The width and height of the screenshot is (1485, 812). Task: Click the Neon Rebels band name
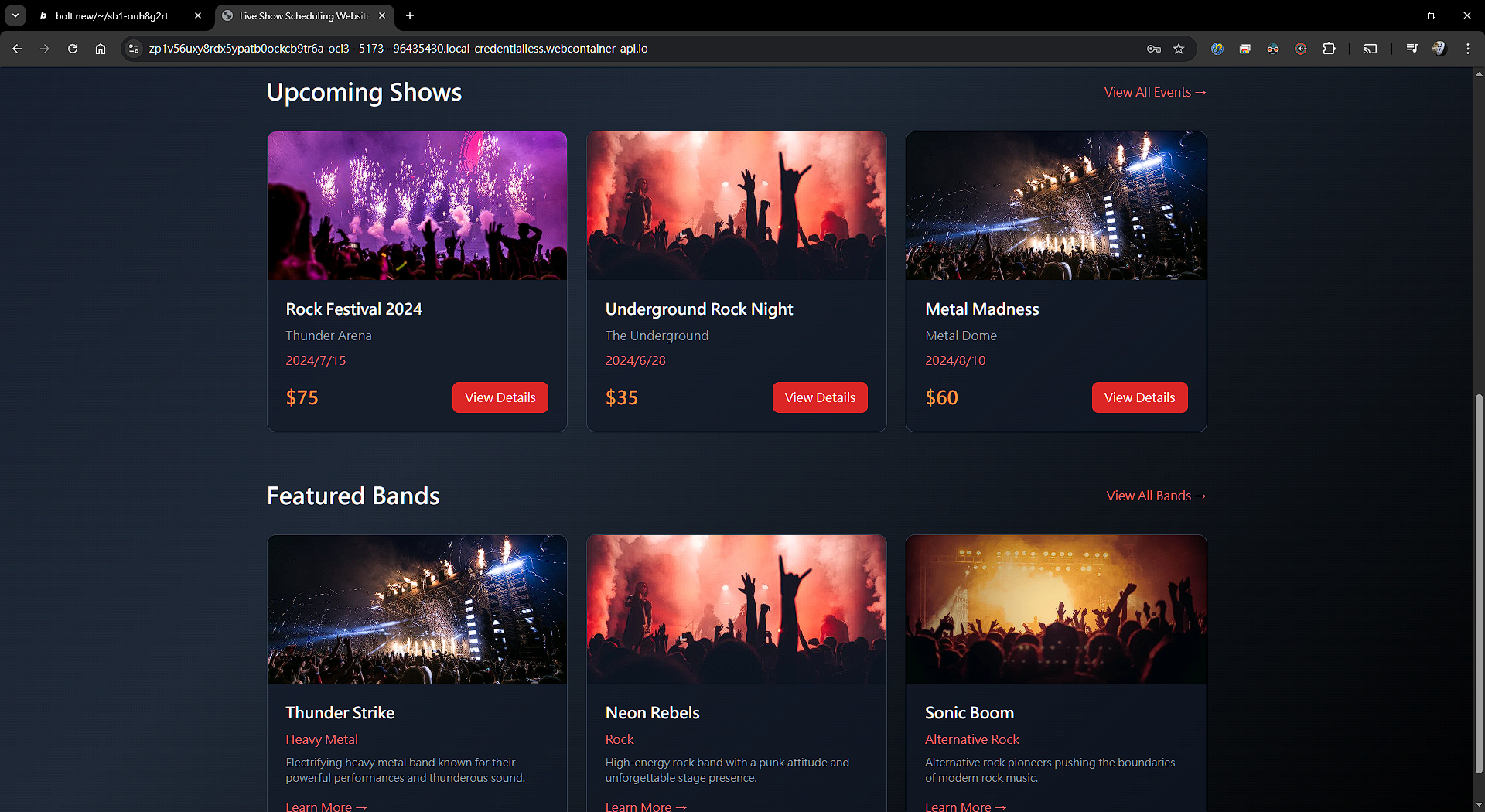(x=652, y=713)
